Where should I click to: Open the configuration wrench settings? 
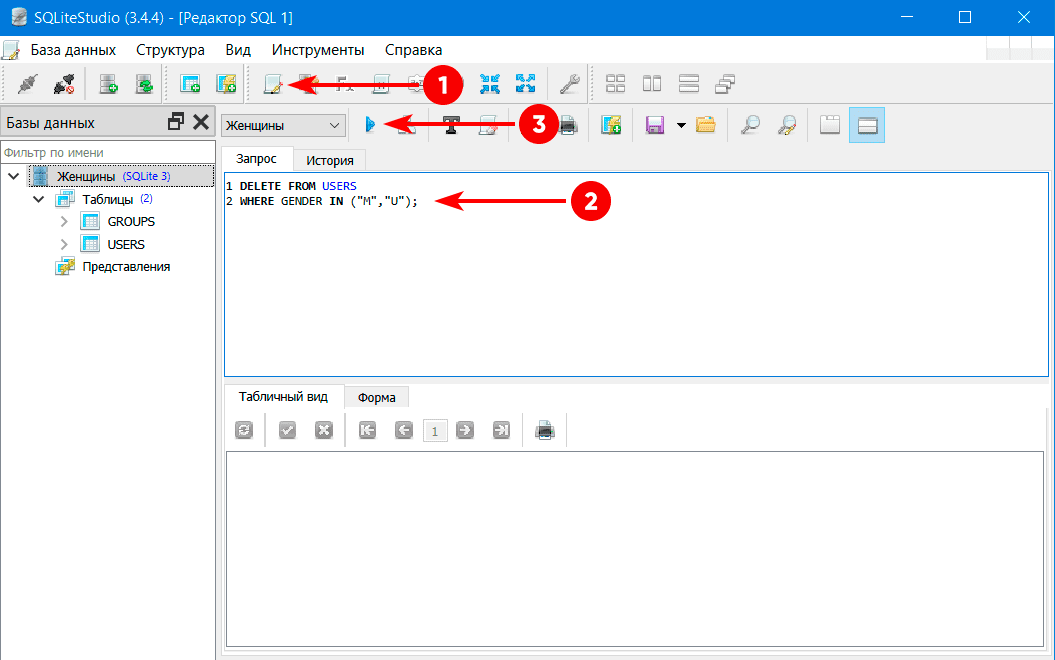pos(568,84)
